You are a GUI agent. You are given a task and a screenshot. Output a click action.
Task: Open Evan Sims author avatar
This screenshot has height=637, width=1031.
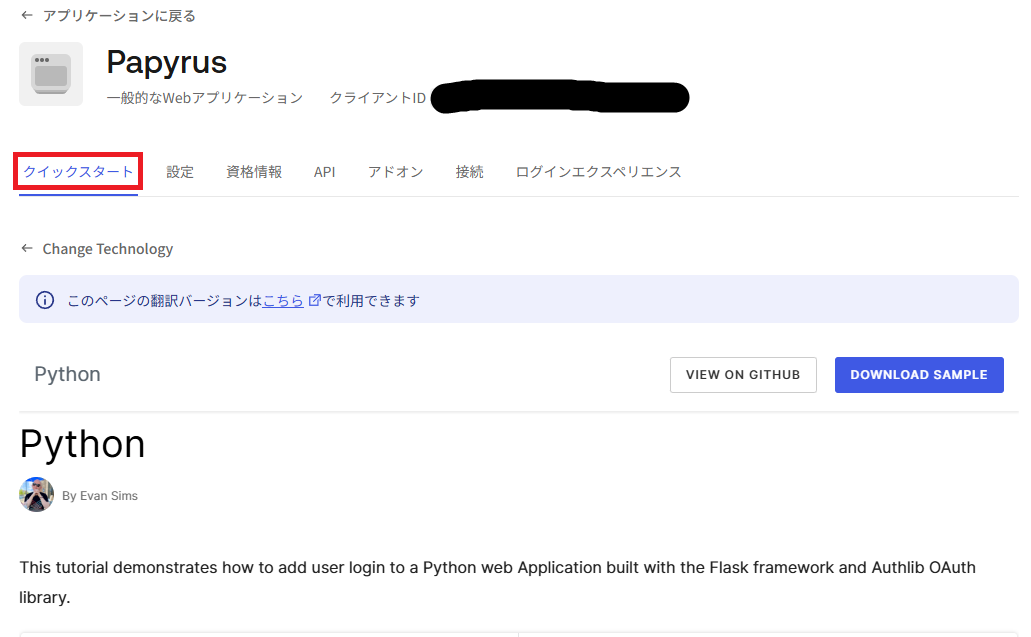tap(36, 494)
